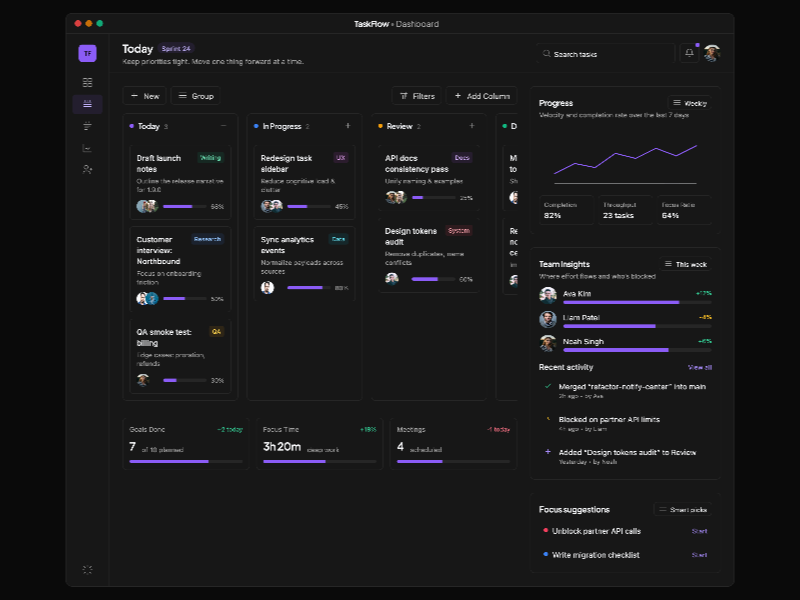Image resolution: width=800 pixels, height=600 pixels.
Task: Click the TF workspace logo in sidebar
Action: (88, 53)
